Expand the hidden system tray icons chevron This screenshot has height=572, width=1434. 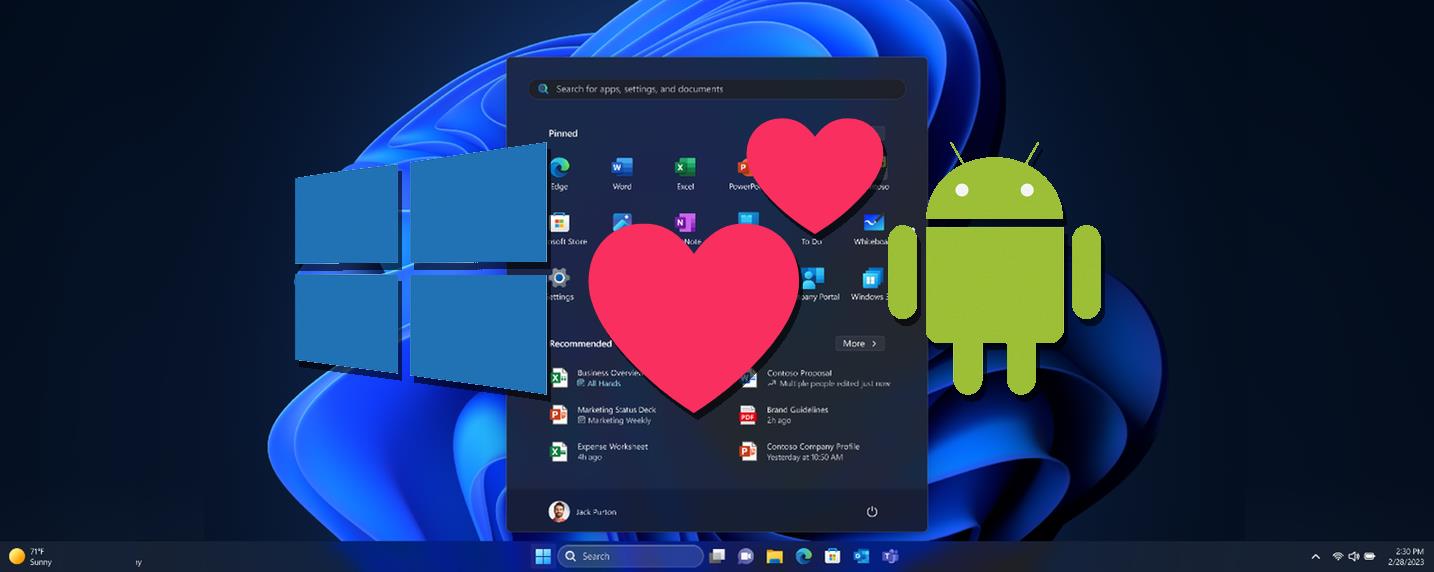(x=1315, y=556)
